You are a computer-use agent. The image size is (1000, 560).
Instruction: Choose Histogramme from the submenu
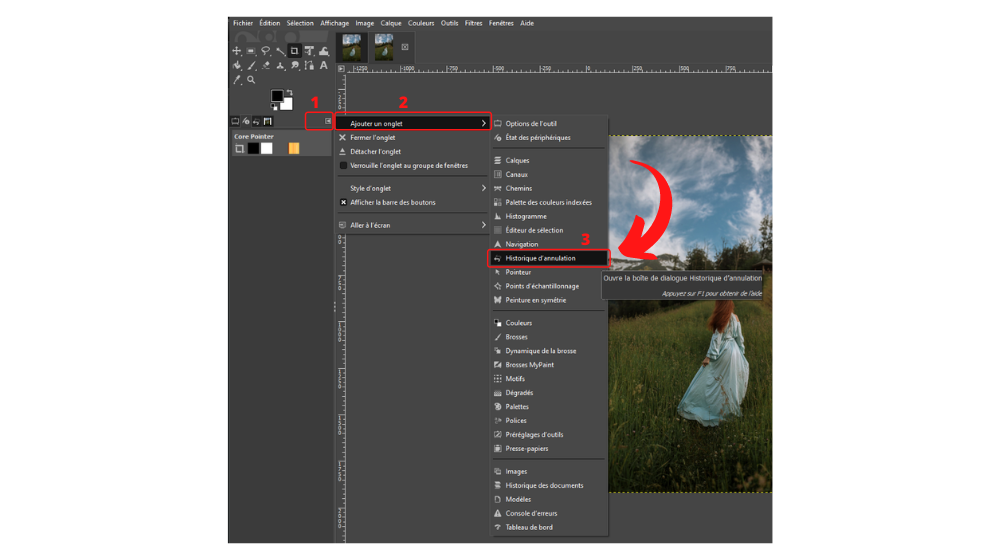pyautogui.click(x=548, y=216)
